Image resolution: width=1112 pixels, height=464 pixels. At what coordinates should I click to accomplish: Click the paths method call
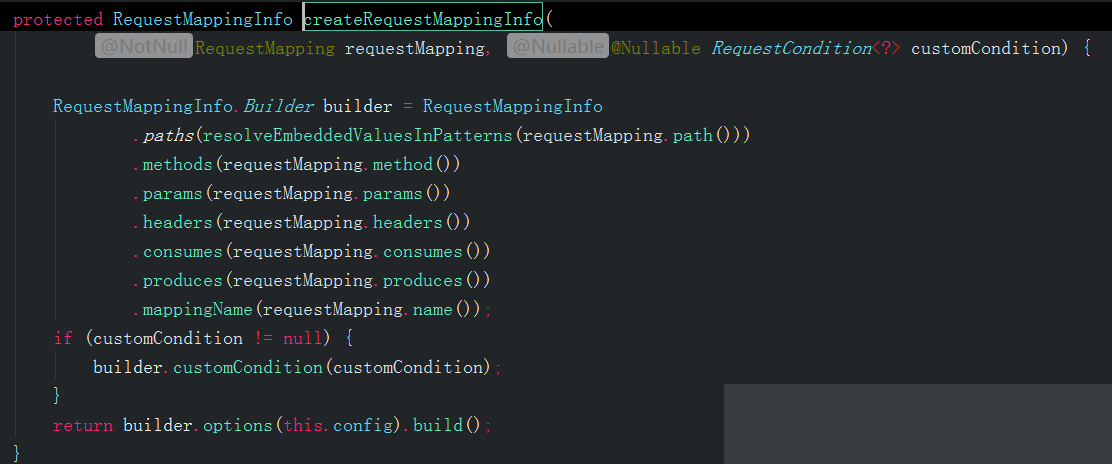click(x=167, y=135)
